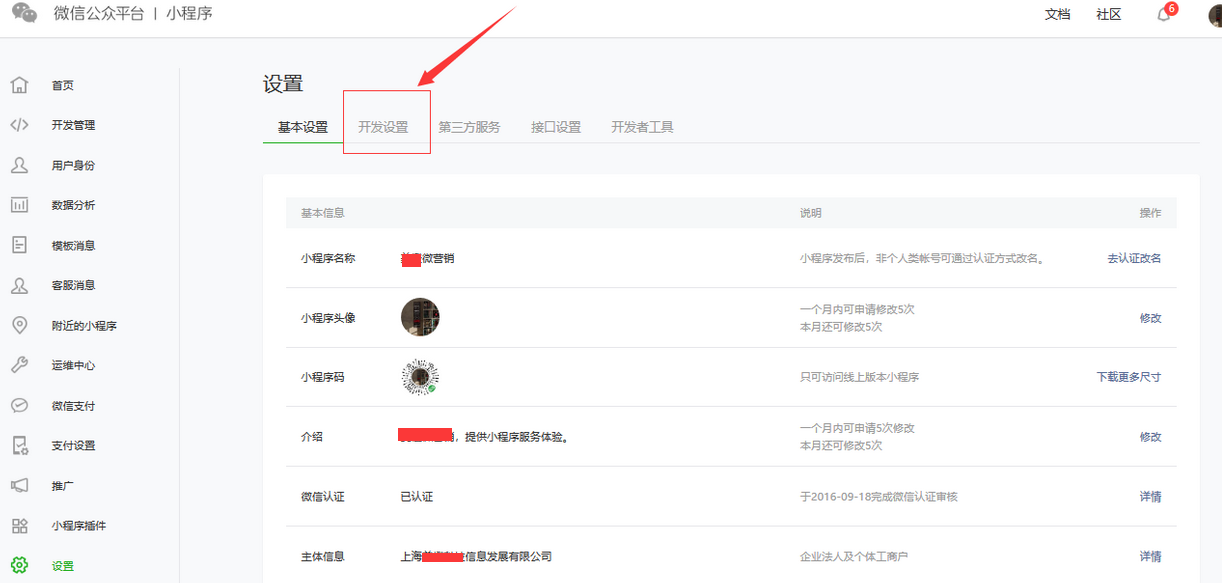Open the 第三方服务 tab
The width and height of the screenshot is (1222, 583).
click(469, 127)
